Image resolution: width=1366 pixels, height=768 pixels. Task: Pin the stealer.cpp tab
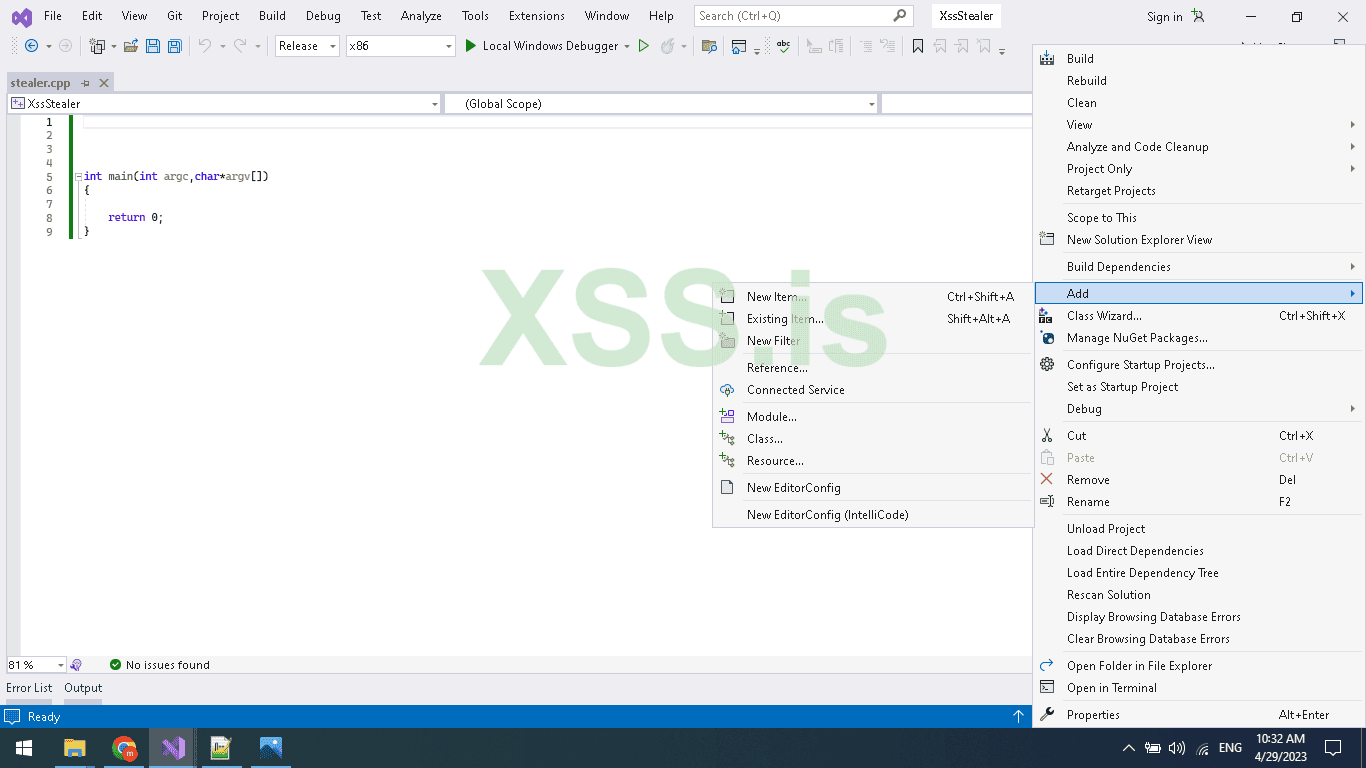pos(86,83)
